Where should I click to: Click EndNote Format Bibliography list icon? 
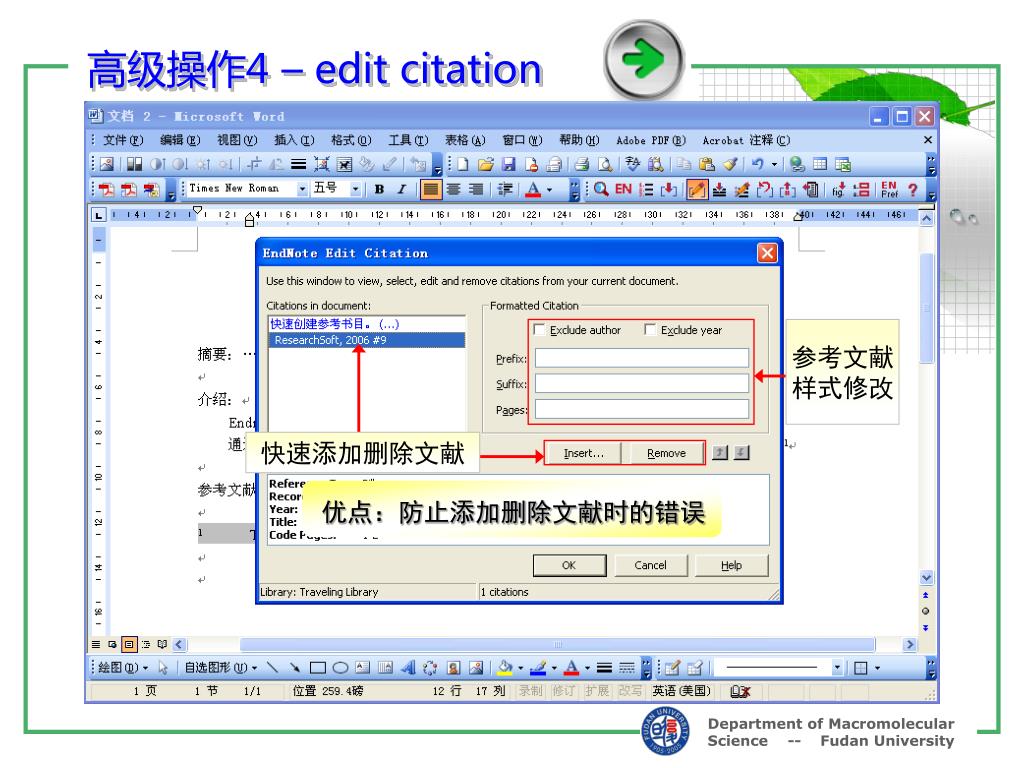(x=646, y=189)
